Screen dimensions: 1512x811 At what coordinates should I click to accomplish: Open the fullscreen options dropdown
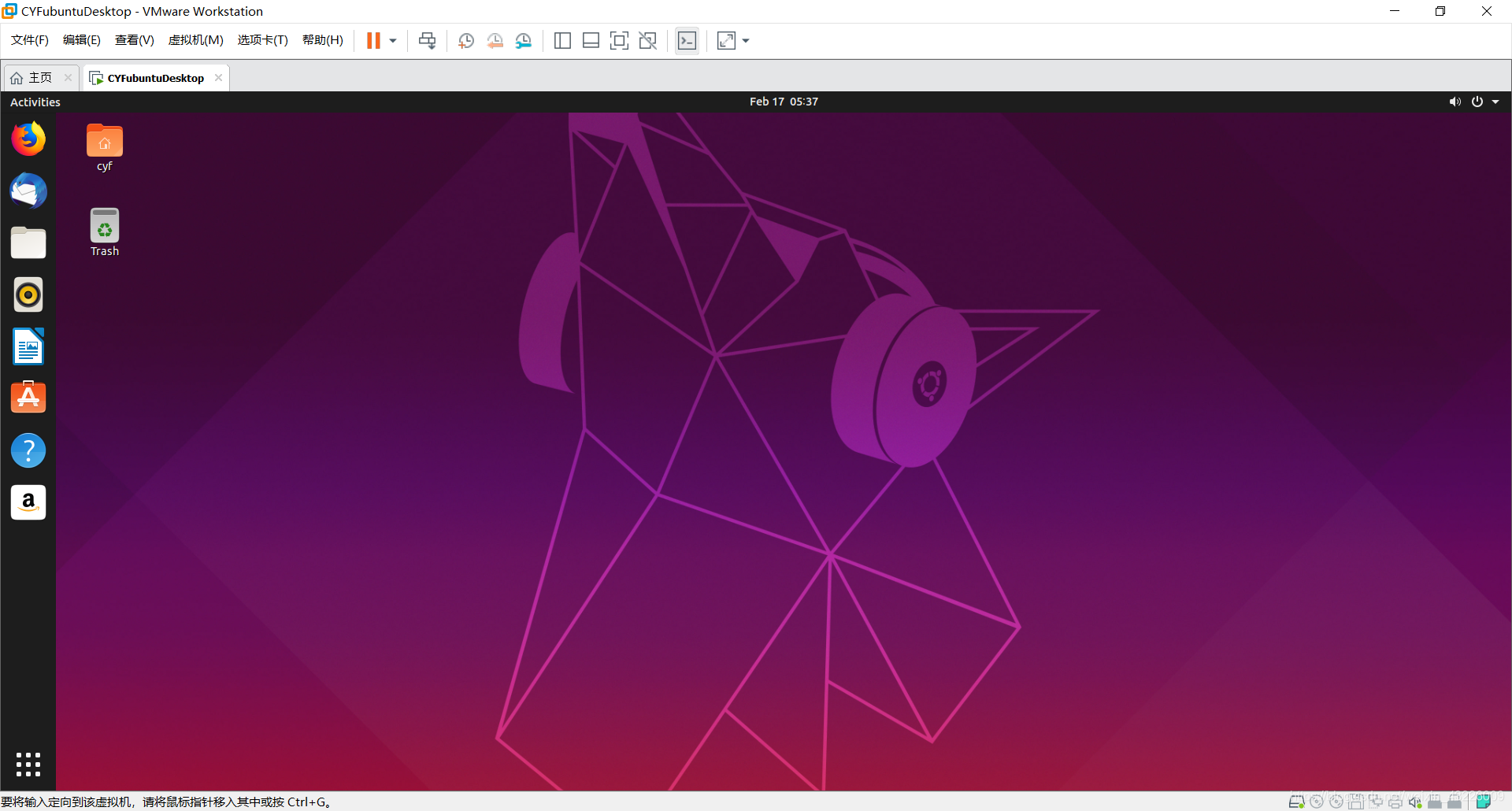point(745,40)
